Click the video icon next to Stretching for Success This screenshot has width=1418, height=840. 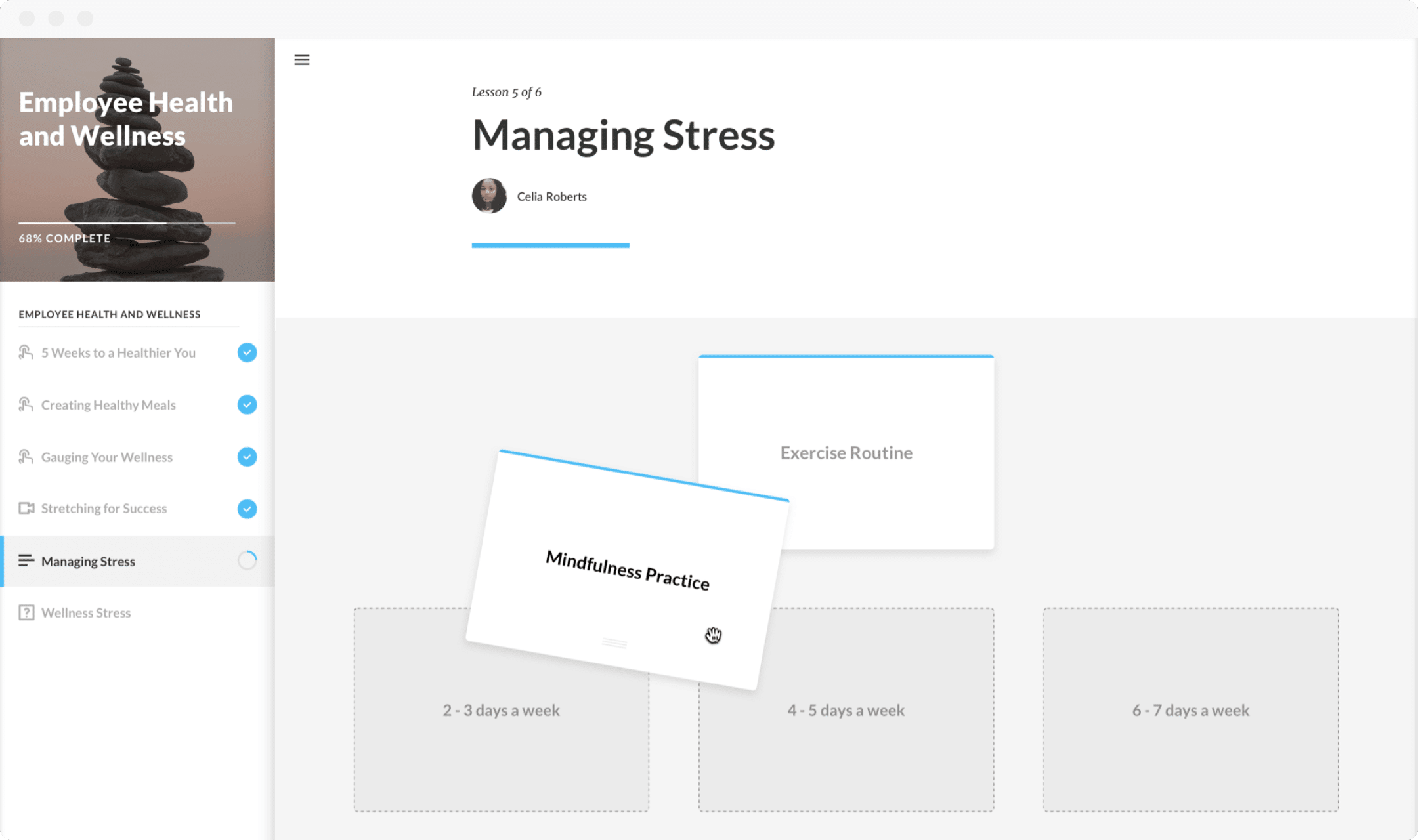tap(26, 509)
